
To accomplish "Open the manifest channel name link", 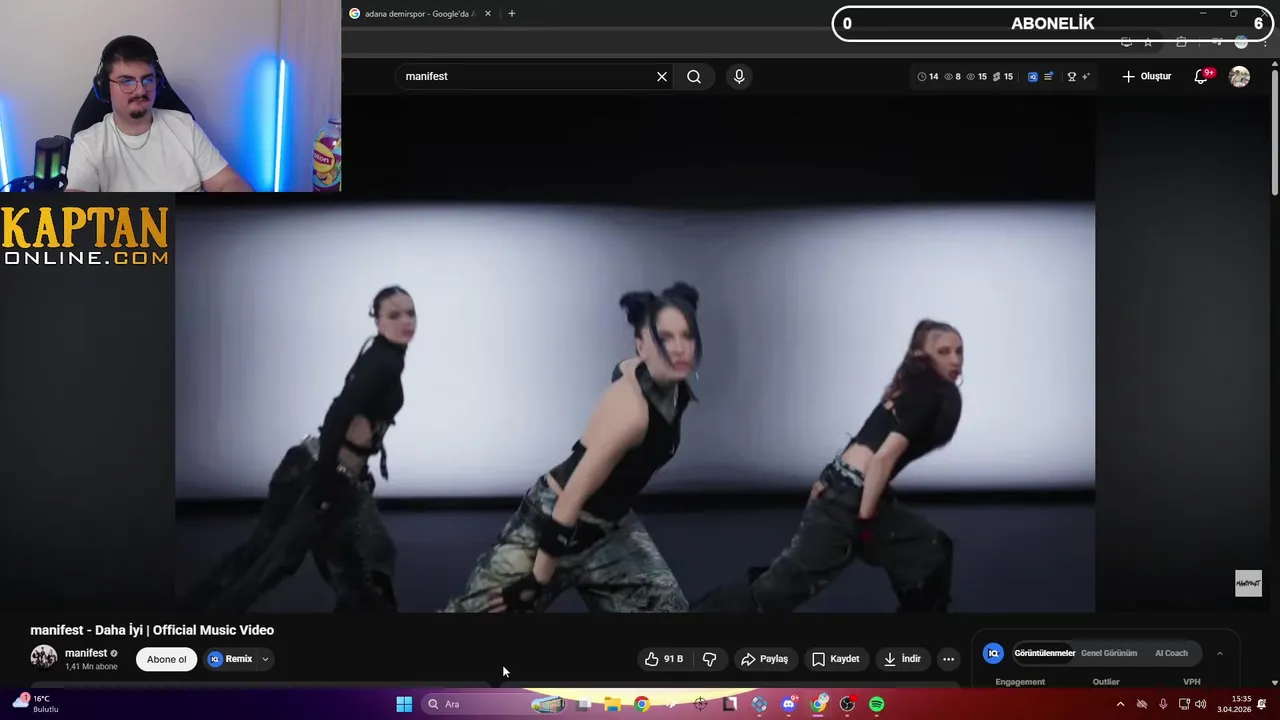I will [x=86, y=653].
